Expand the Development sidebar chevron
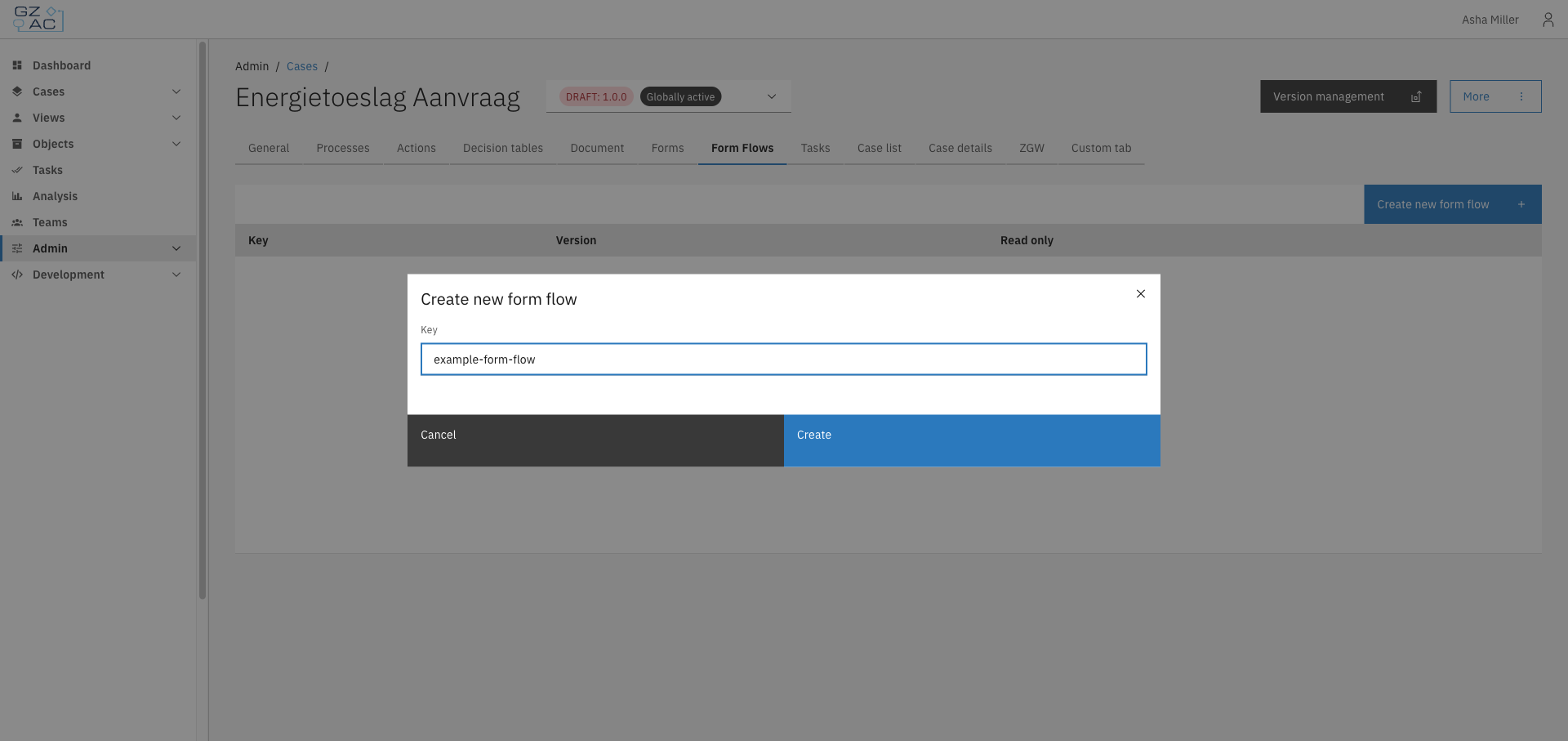The width and height of the screenshot is (1568, 741). click(176, 275)
